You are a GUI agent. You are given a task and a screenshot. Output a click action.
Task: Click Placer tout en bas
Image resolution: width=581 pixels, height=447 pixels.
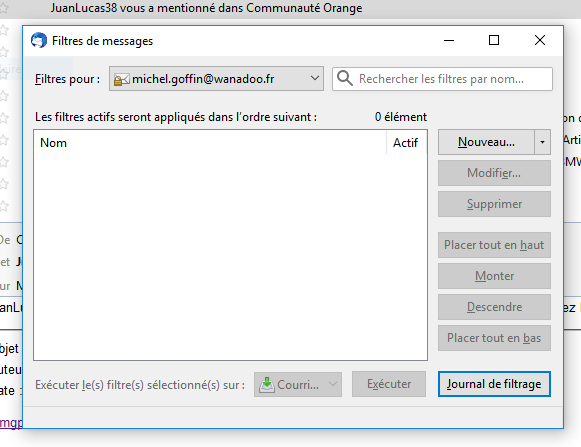pos(494,338)
